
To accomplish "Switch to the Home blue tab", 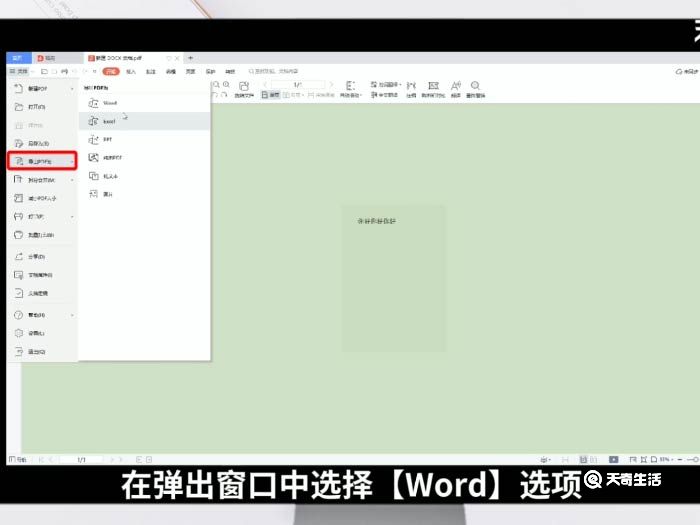I will click(18, 58).
